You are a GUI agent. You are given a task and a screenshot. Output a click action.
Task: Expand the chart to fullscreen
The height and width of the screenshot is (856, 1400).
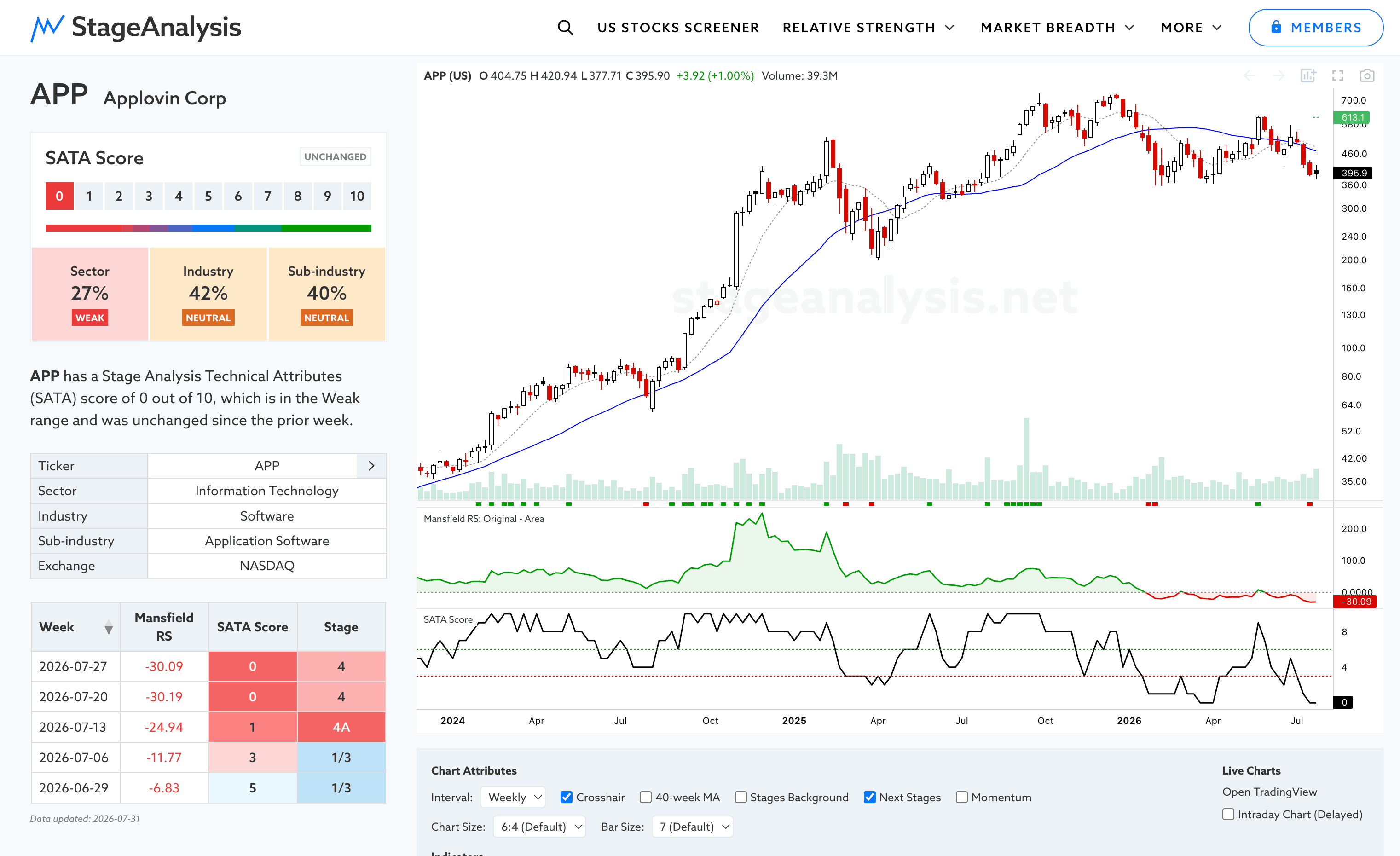(1337, 75)
